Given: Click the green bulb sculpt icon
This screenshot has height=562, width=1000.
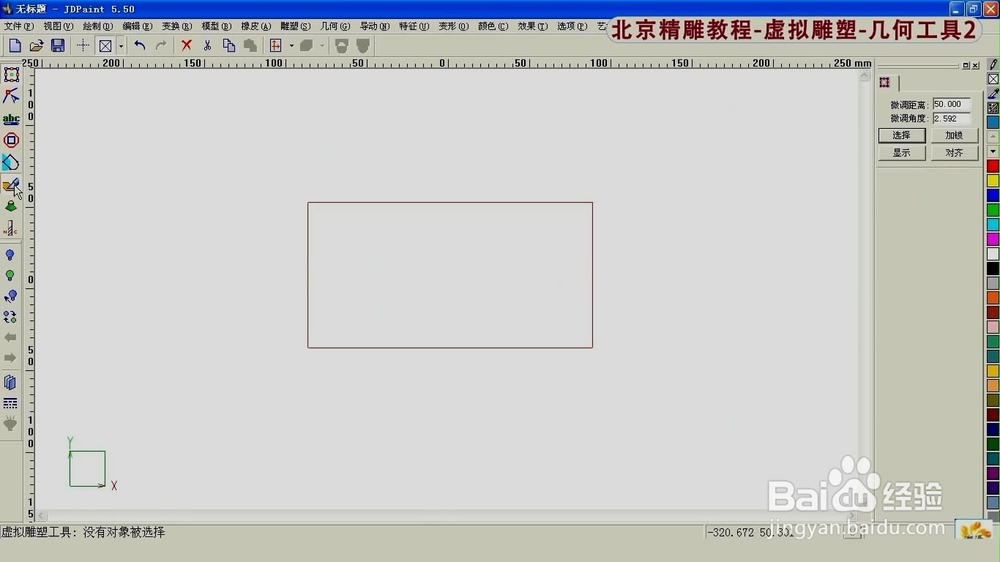Looking at the screenshot, I should [x=10, y=276].
